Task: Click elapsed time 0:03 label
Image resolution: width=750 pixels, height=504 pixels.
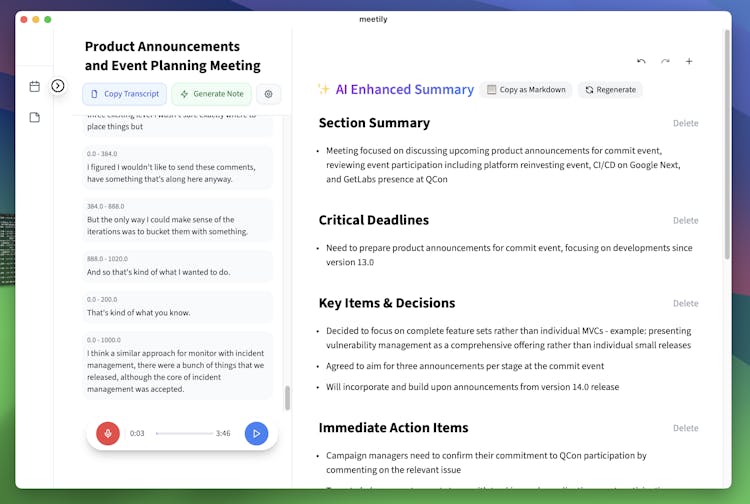Action: [x=137, y=433]
